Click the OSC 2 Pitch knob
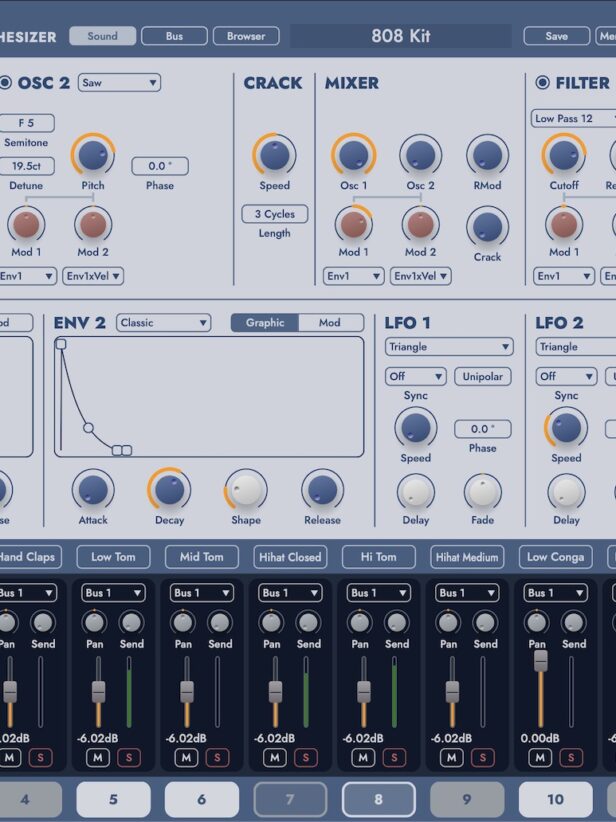Screen dimensions: 616x822 pyautogui.click(x=93, y=155)
